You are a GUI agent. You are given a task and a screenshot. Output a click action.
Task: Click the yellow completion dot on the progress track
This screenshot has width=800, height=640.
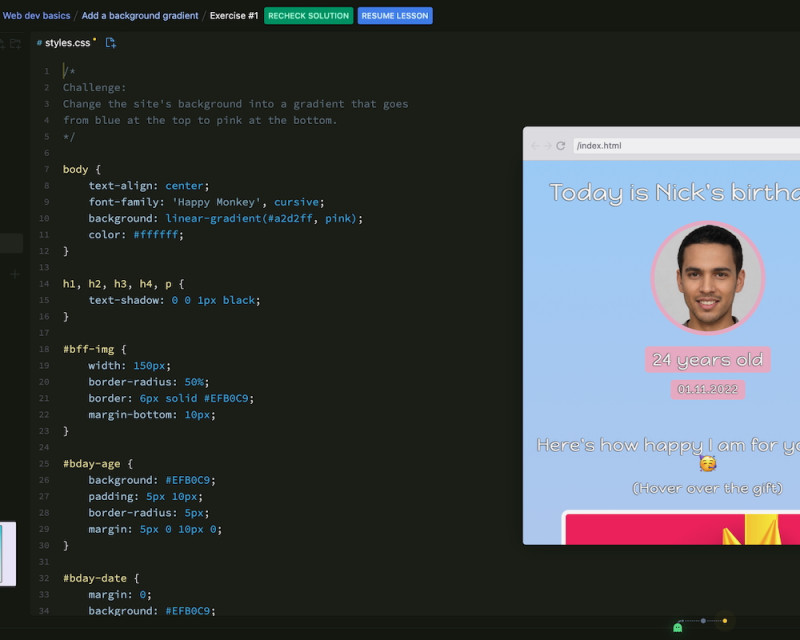(725, 621)
